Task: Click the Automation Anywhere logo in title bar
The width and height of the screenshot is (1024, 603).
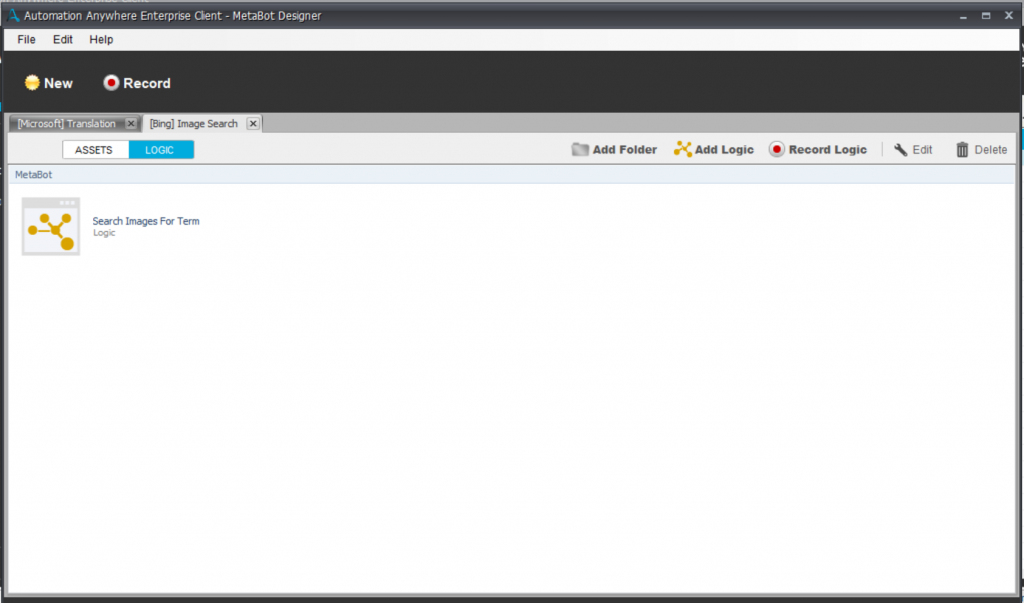Action: pos(13,16)
